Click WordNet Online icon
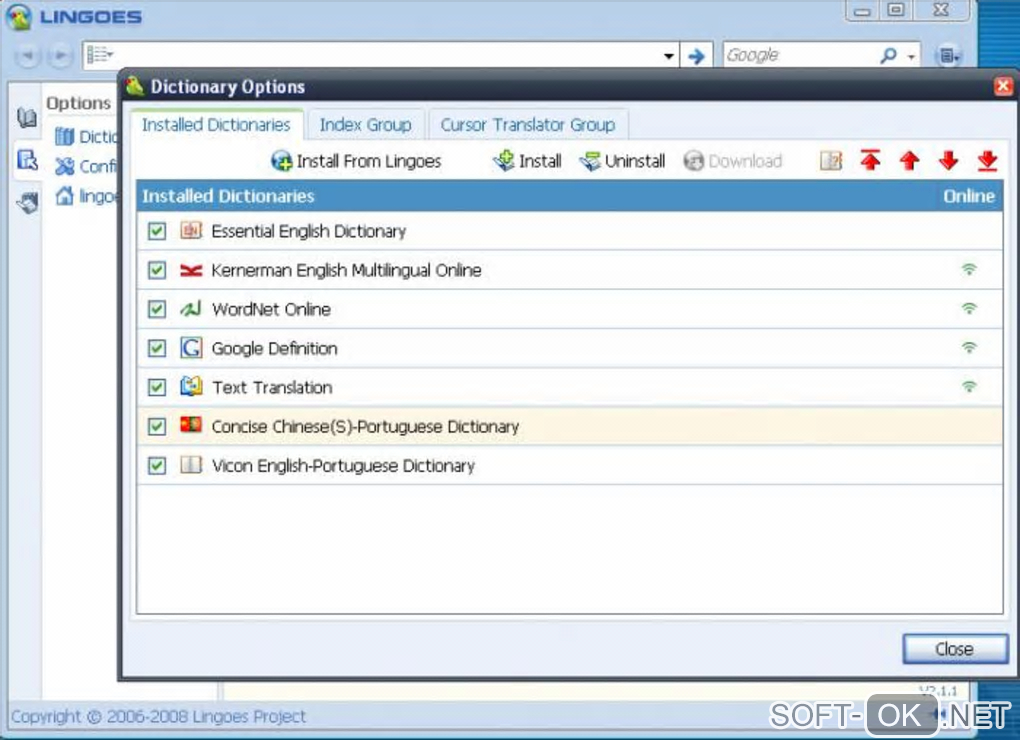The height and width of the screenshot is (740, 1020). [x=191, y=308]
